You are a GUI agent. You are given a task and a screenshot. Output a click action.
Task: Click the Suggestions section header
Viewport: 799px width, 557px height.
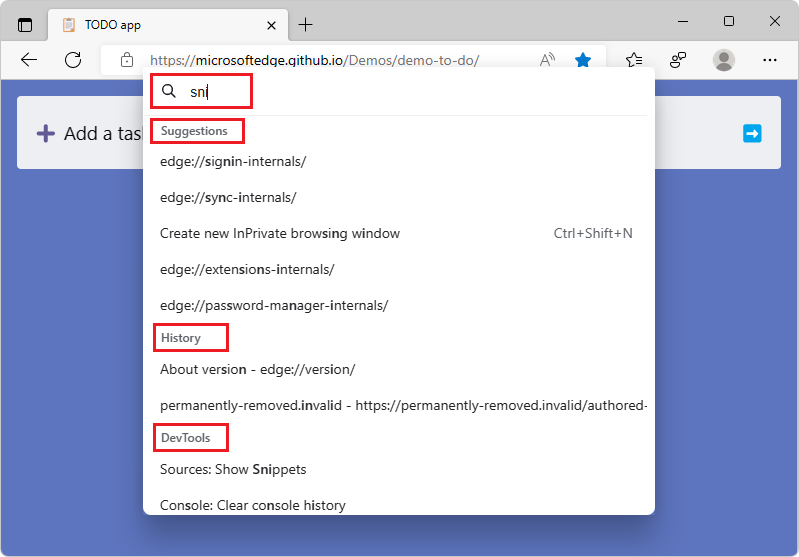coord(194,131)
